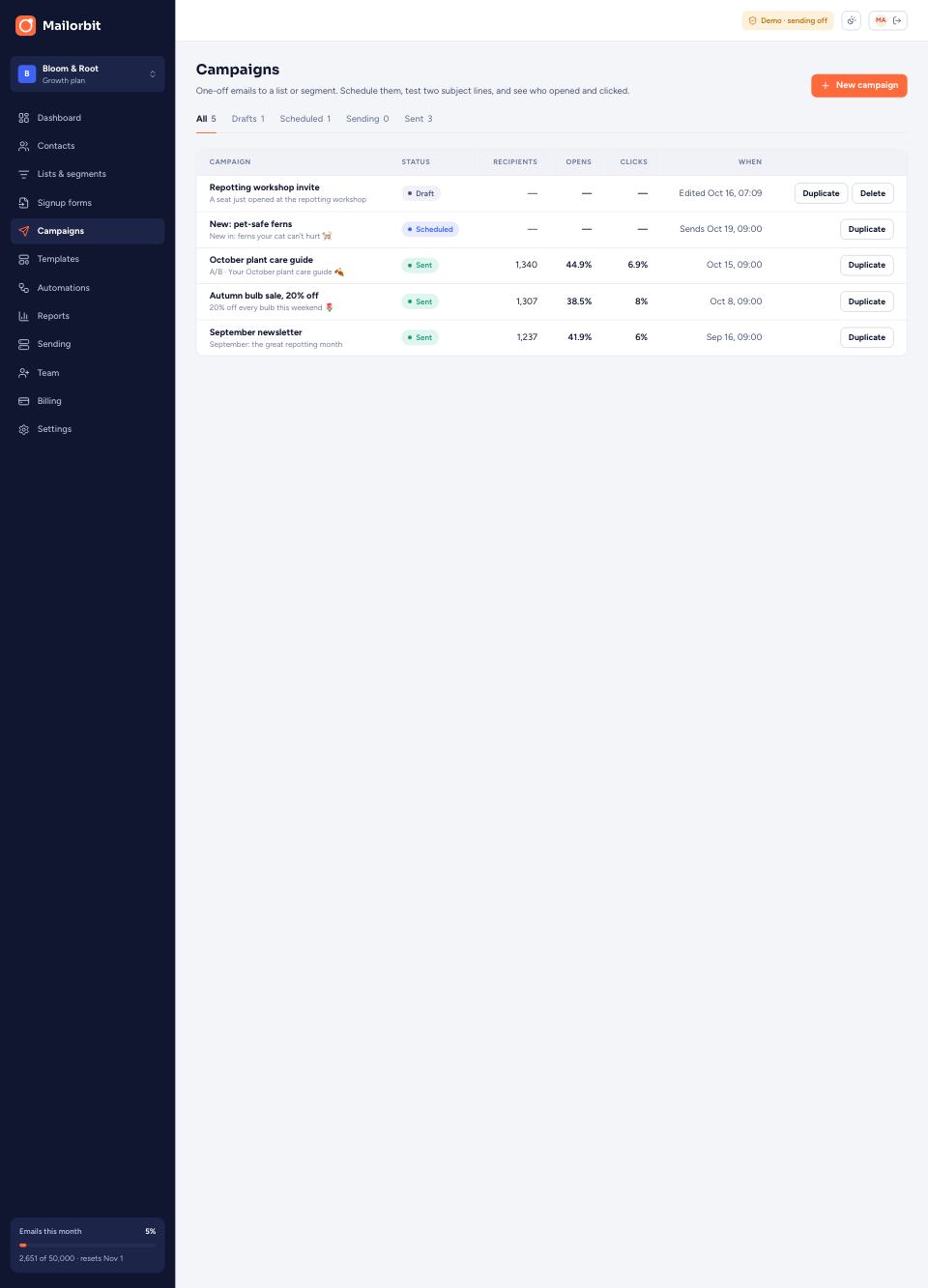Viewport: 928px width, 1288px height.
Task: Click the WHEN column header
Action: click(750, 162)
